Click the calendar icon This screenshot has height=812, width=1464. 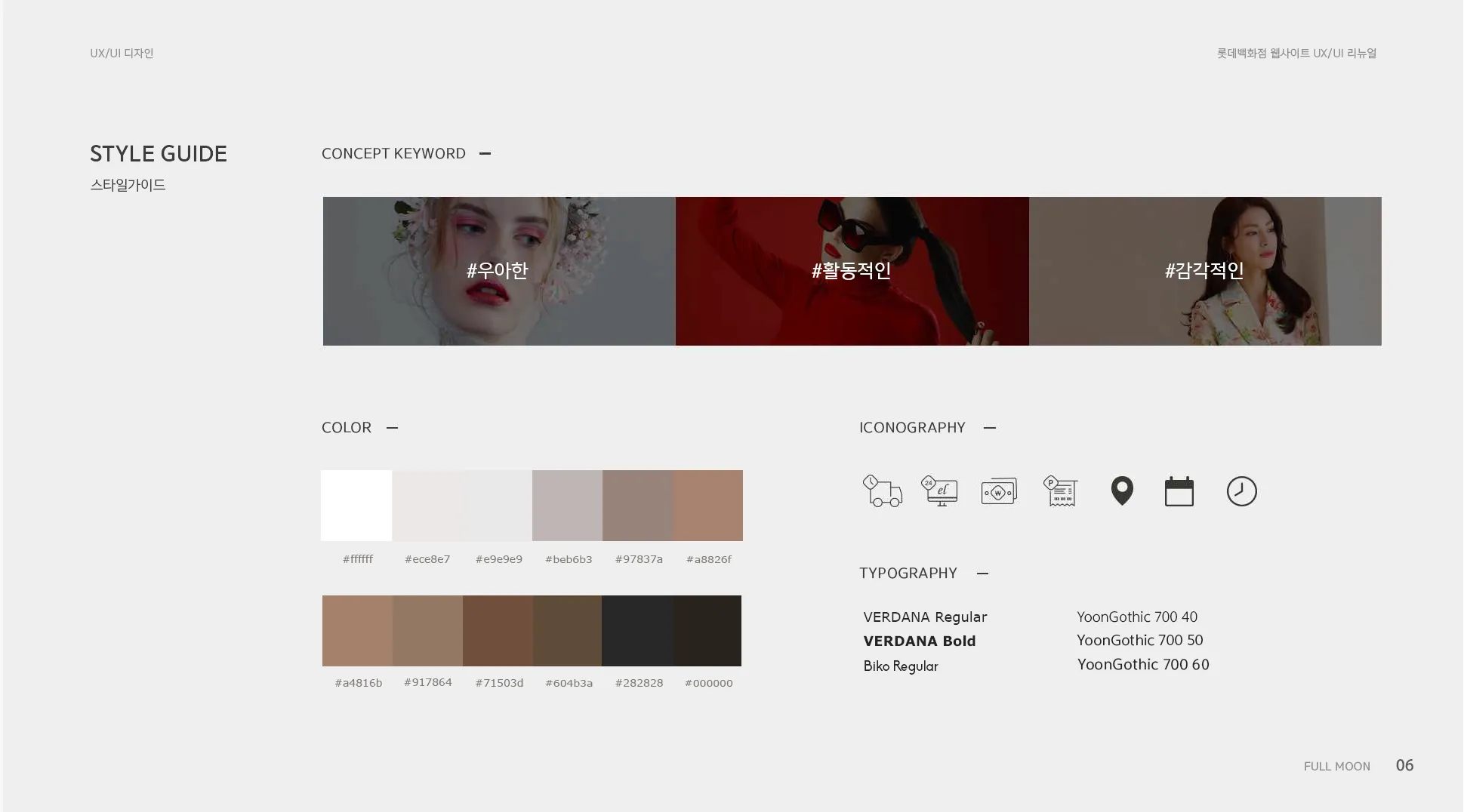tap(1179, 491)
